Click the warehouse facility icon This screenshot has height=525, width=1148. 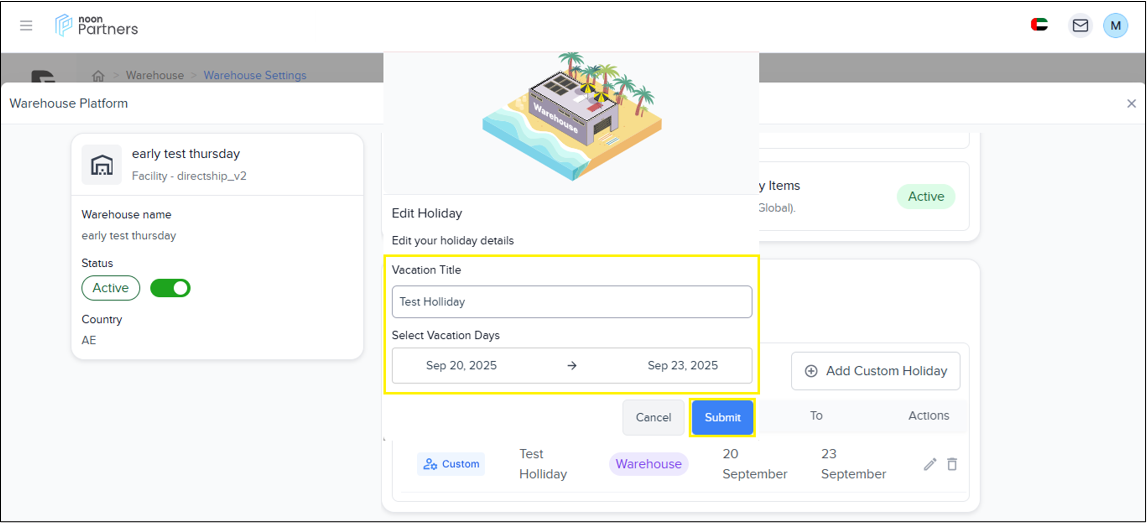[102, 165]
